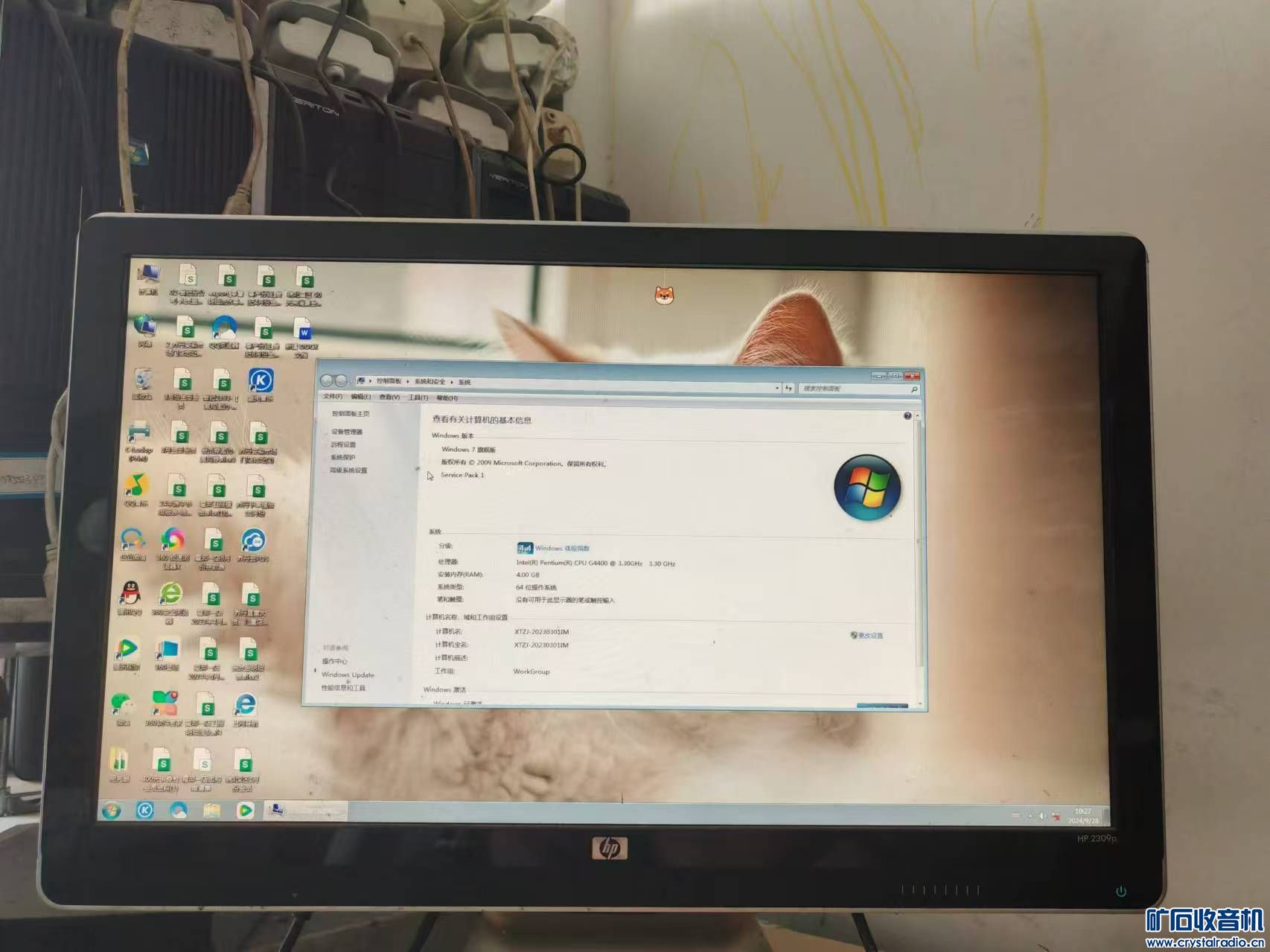Click 系统和安全 in the address breadcrumb
Screen dimensions: 1270x952
pos(430,382)
